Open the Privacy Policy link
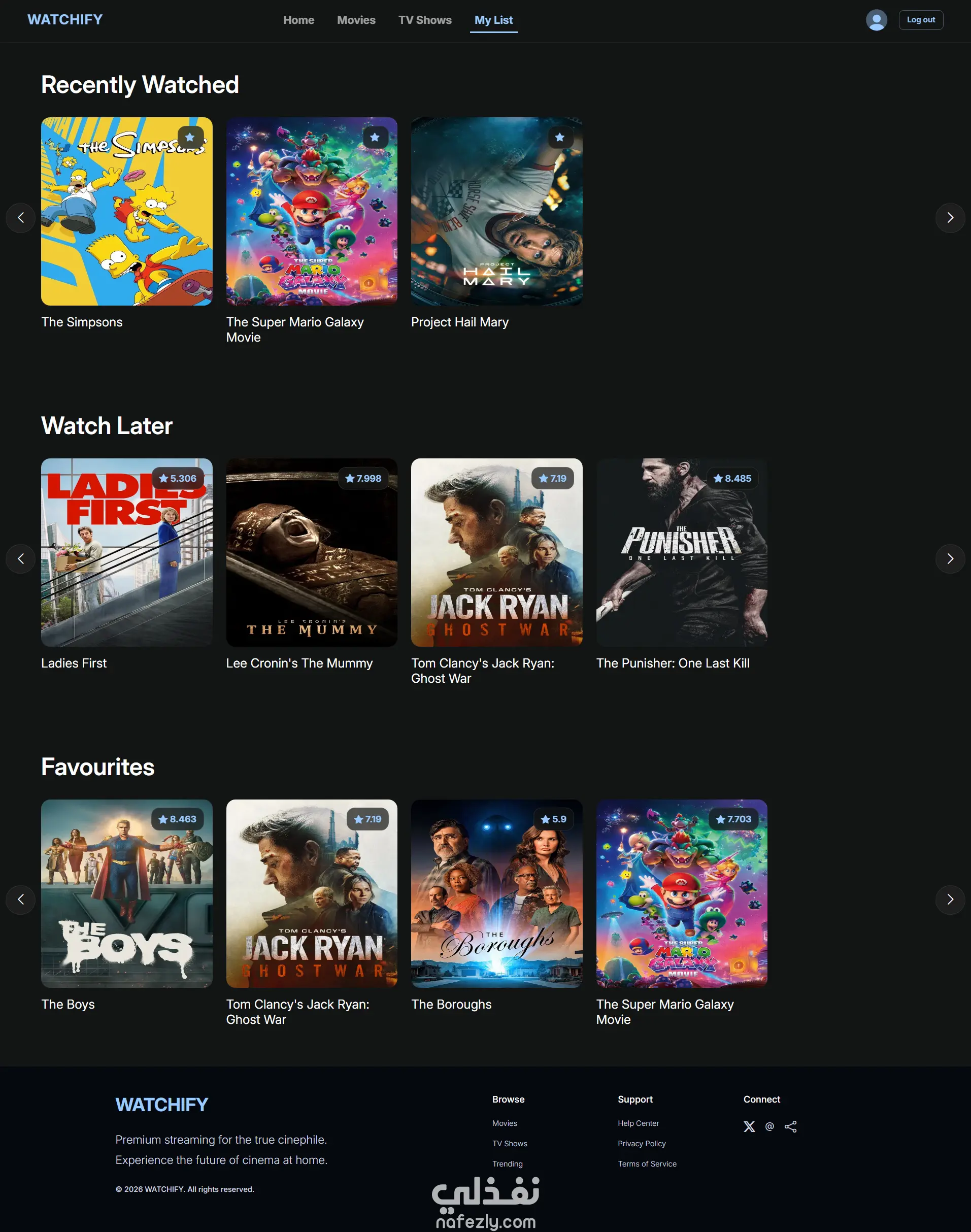The height and width of the screenshot is (1232, 971). click(642, 1144)
